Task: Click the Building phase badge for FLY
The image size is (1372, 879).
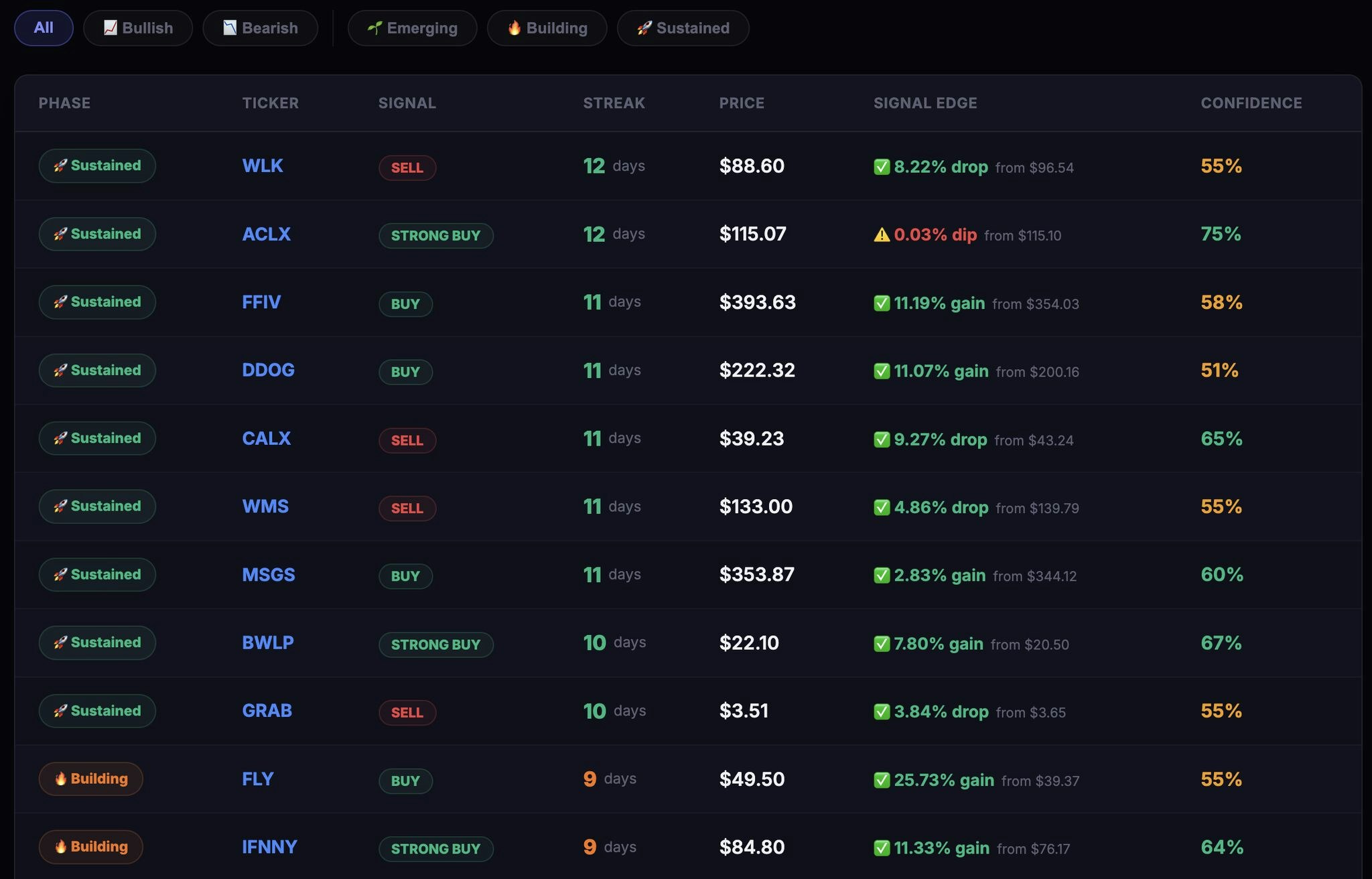Action: click(91, 779)
